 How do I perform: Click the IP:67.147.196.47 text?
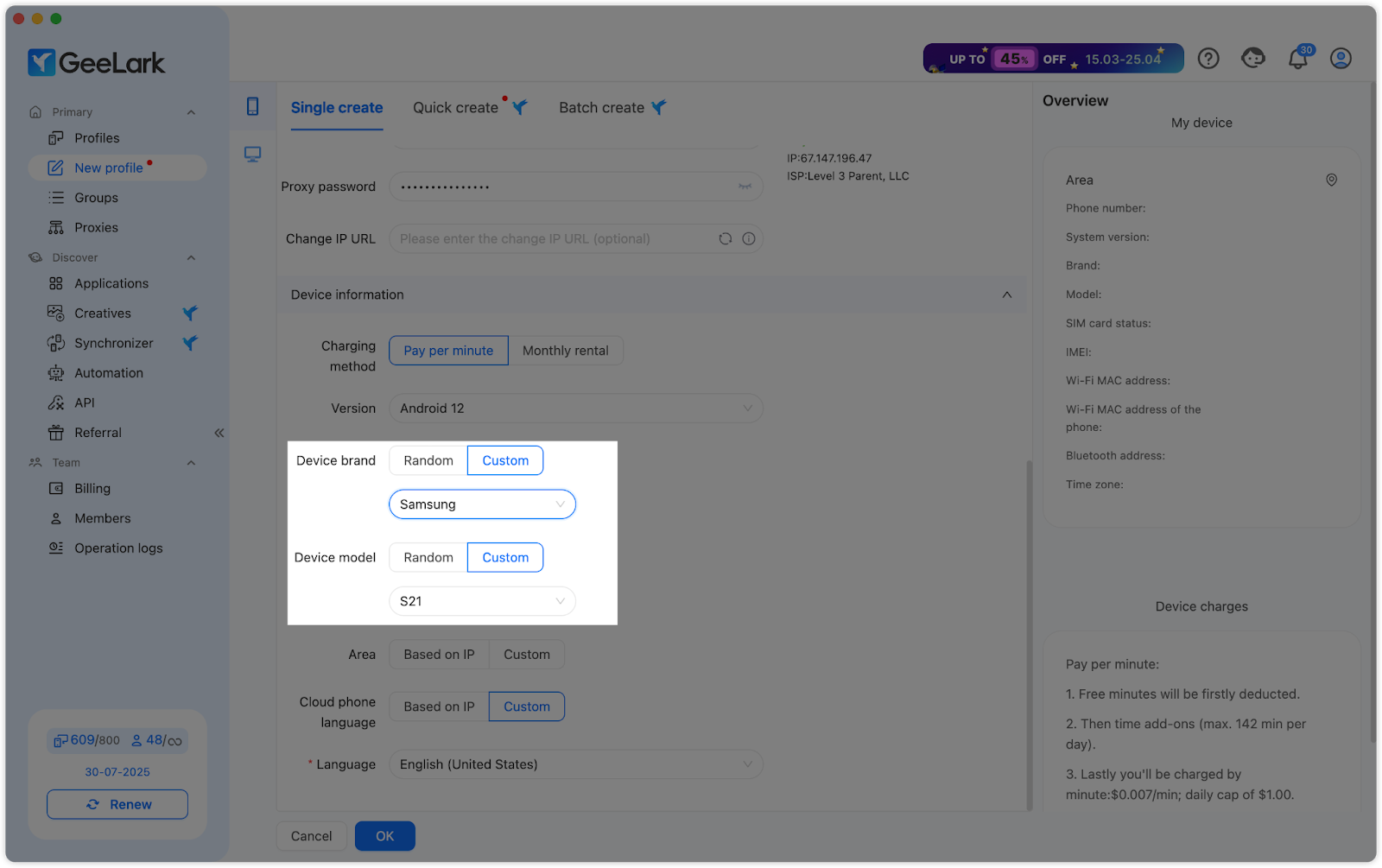click(829, 158)
